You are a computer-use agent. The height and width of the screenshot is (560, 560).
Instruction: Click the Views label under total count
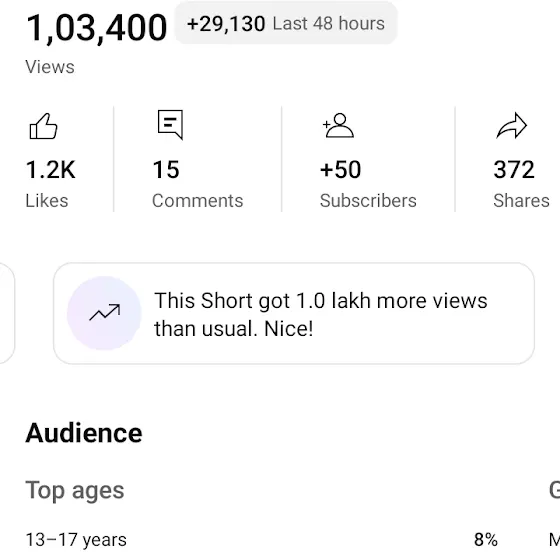(50, 67)
